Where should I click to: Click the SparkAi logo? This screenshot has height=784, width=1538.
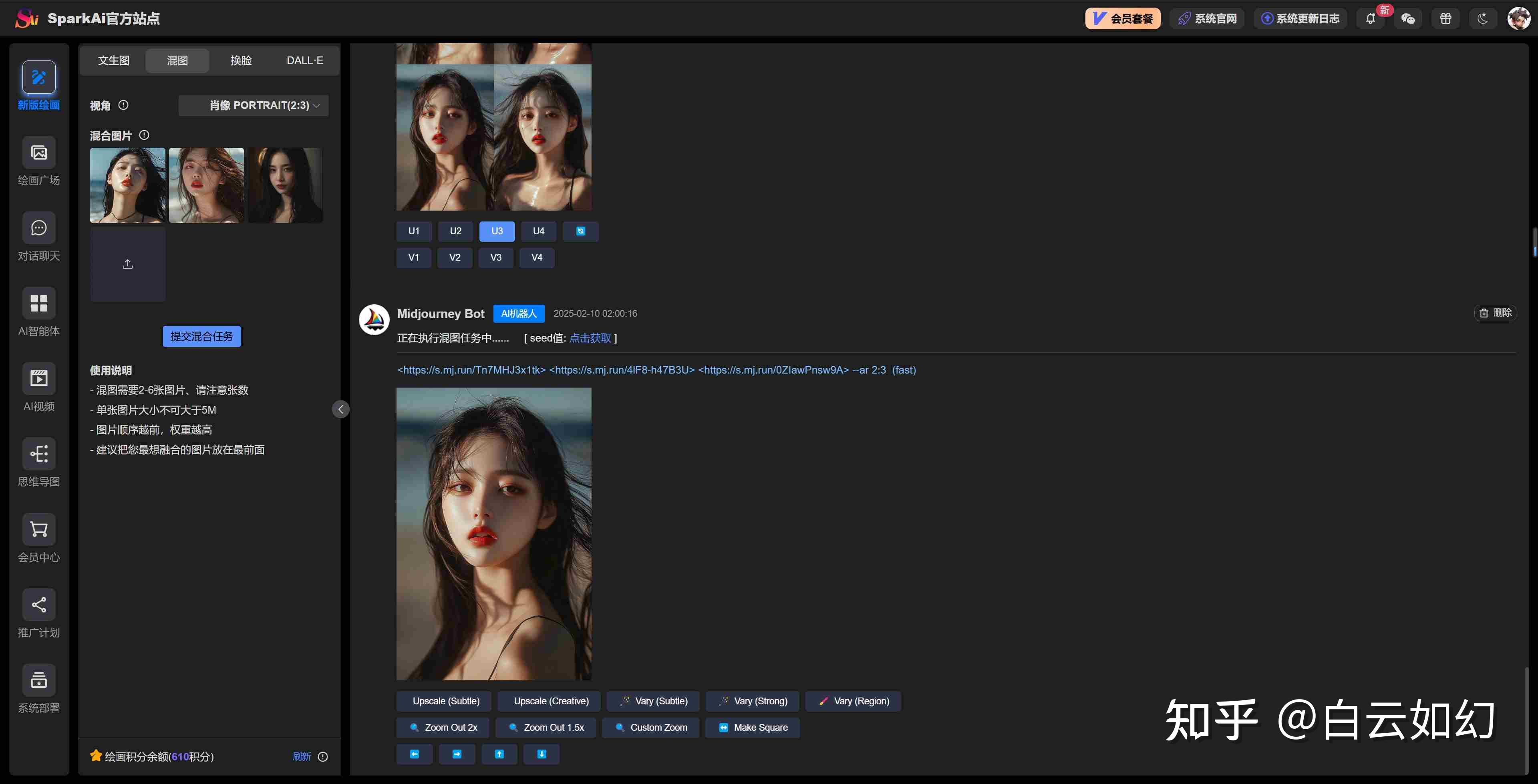(x=27, y=18)
